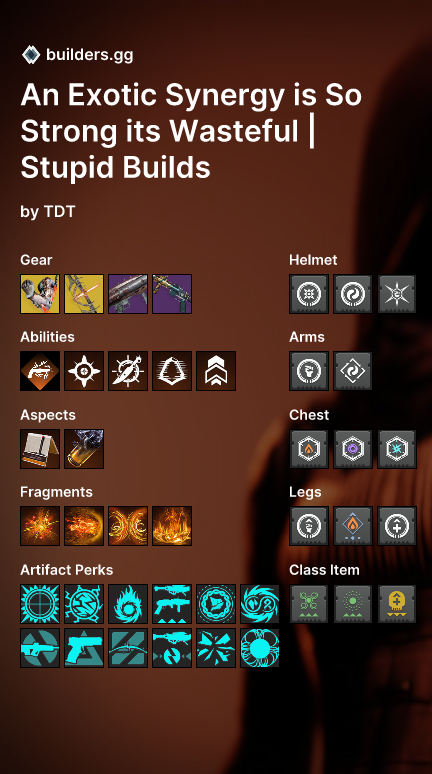Click the yellow Class Item mod

pyautogui.click(x=397, y=604)
